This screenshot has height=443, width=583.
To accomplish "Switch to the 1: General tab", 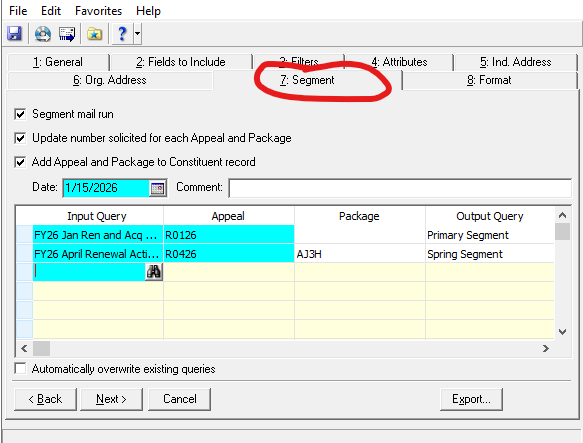I will point(58,62).
